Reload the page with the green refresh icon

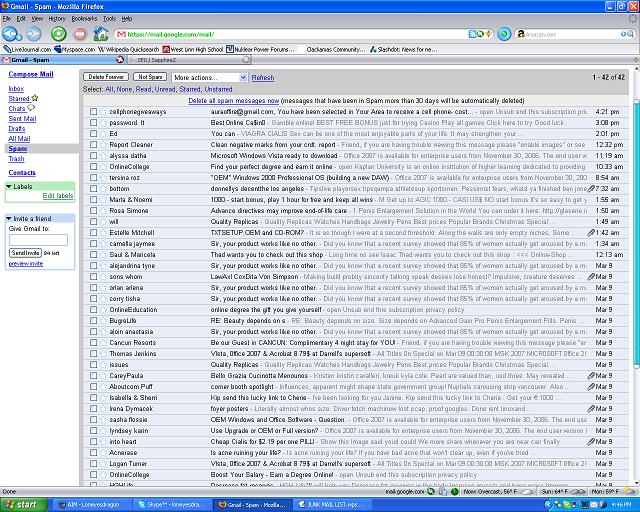pos(59,34)
